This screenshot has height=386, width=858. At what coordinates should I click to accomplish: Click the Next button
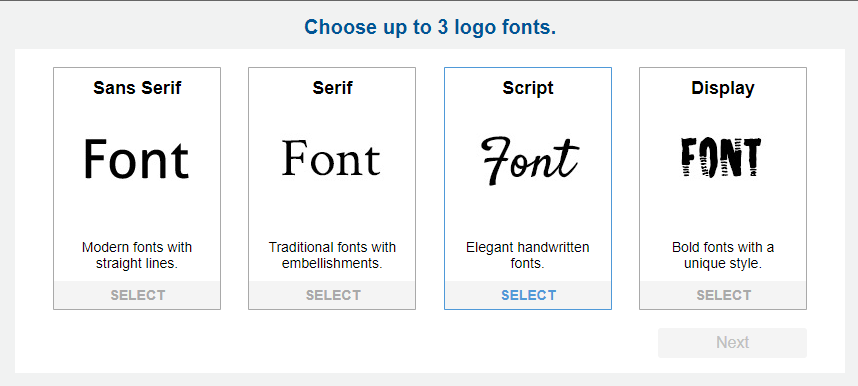point(732,343)
